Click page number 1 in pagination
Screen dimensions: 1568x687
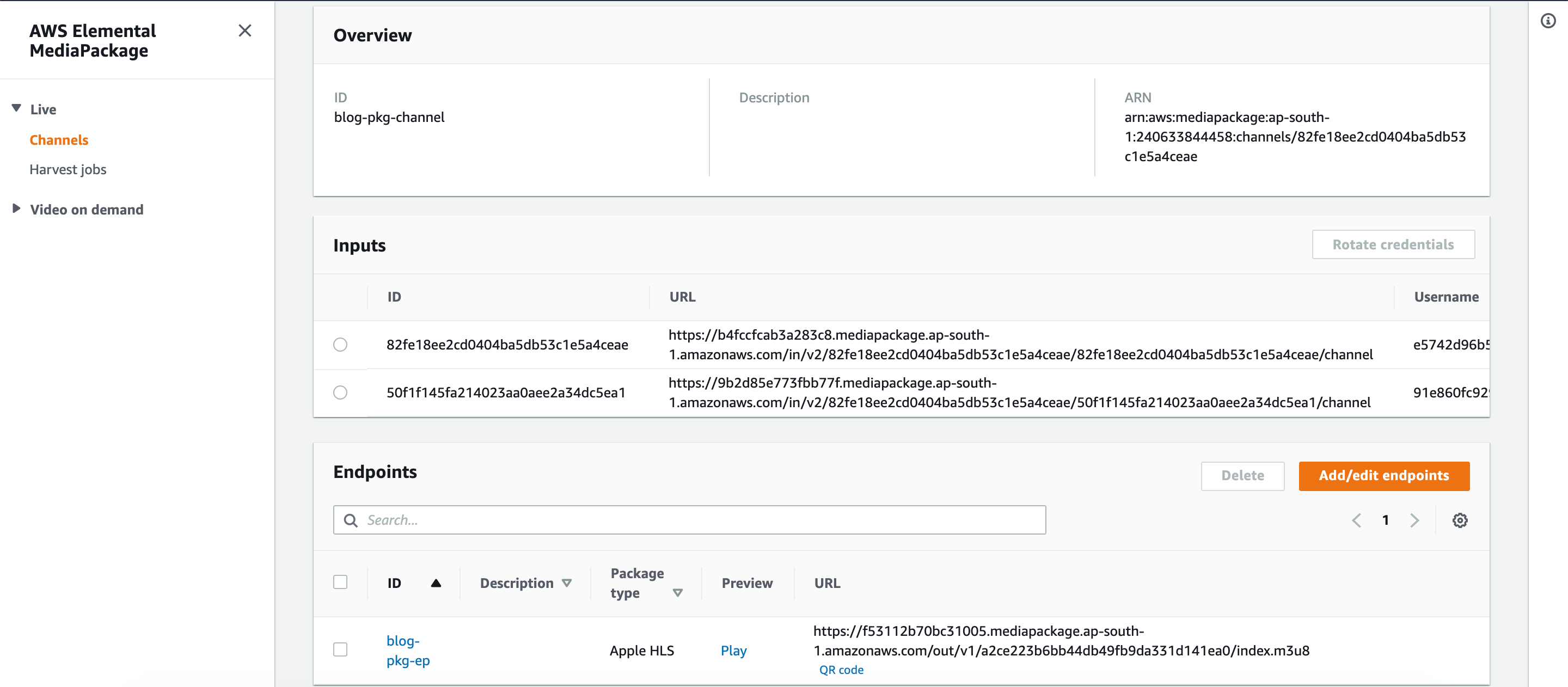[1386, 520]
